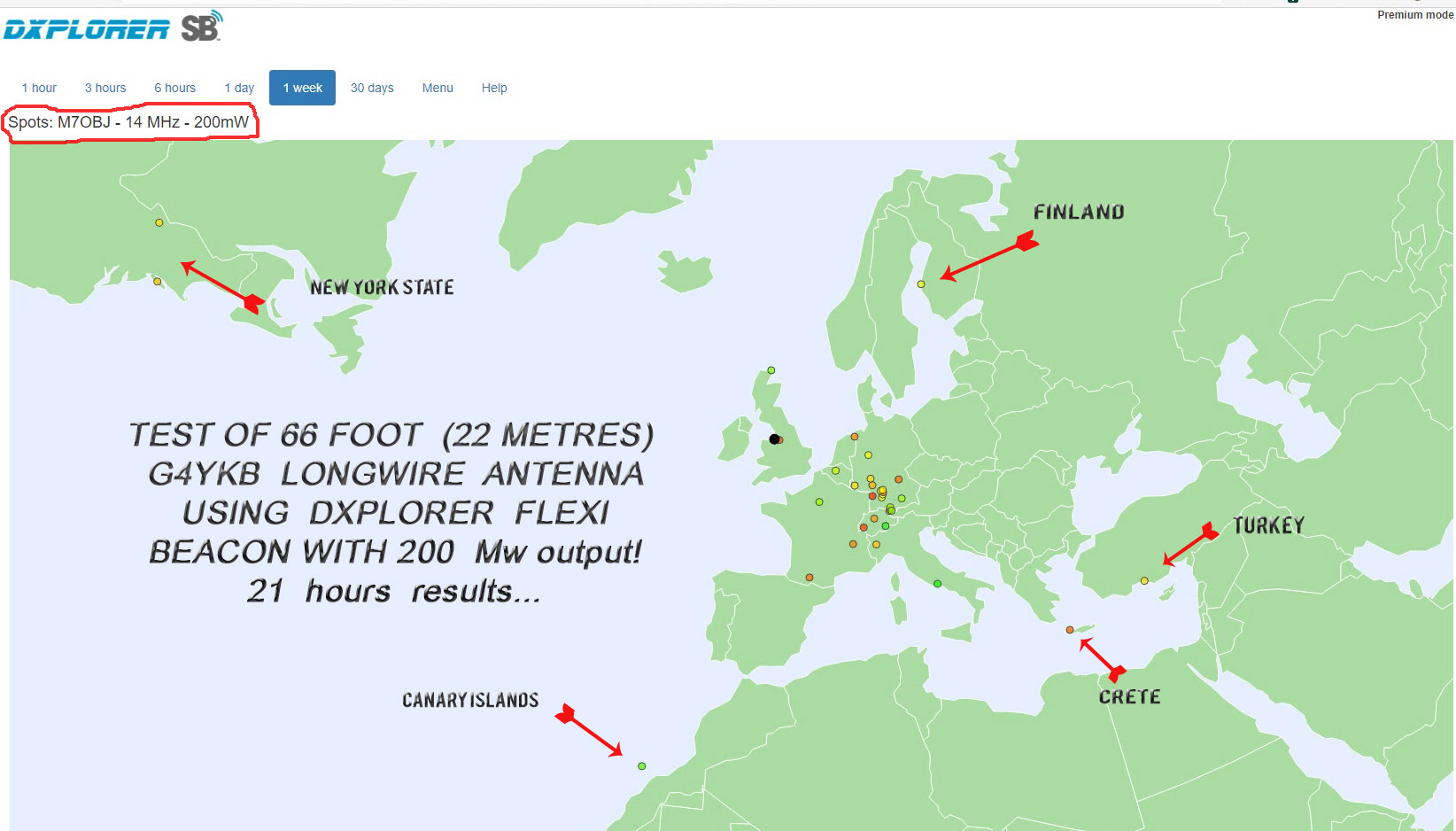This screenshot has width=1456, height=831.
Task: Click the yellow spot near New York State arrow
Action: (x=158, y=282)
